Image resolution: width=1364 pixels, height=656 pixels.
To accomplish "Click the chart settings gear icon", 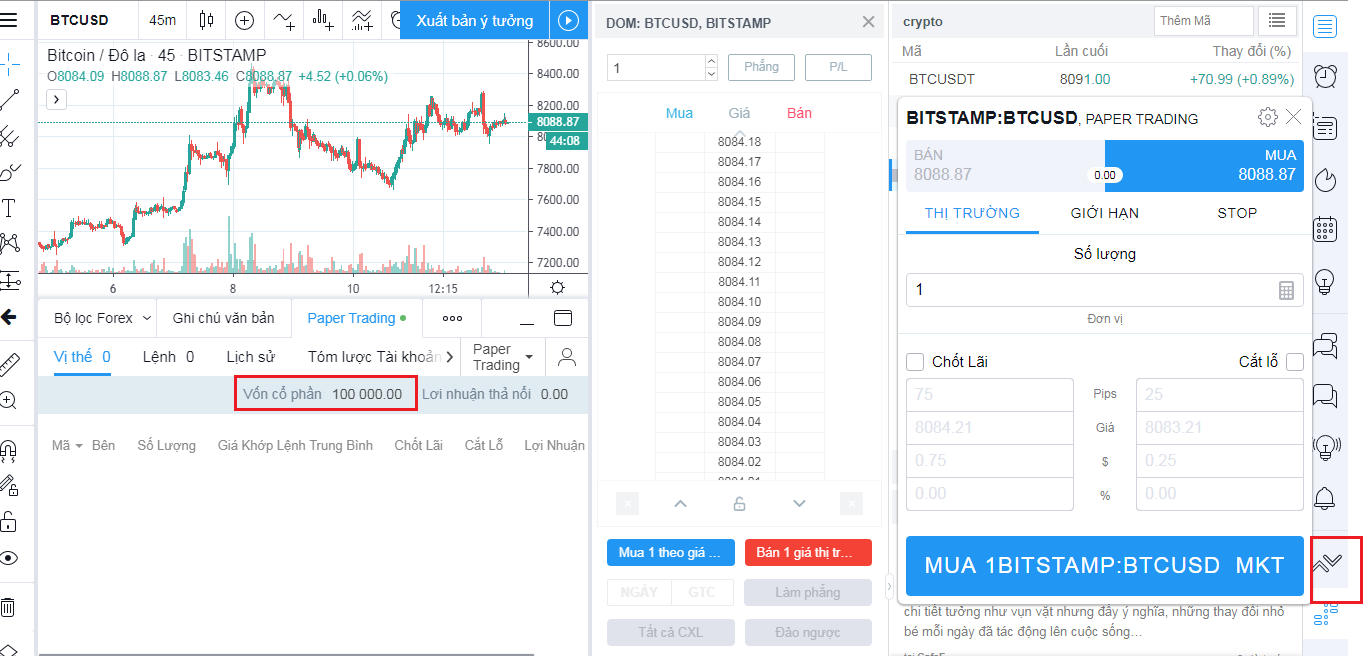I will pos(557,287).
